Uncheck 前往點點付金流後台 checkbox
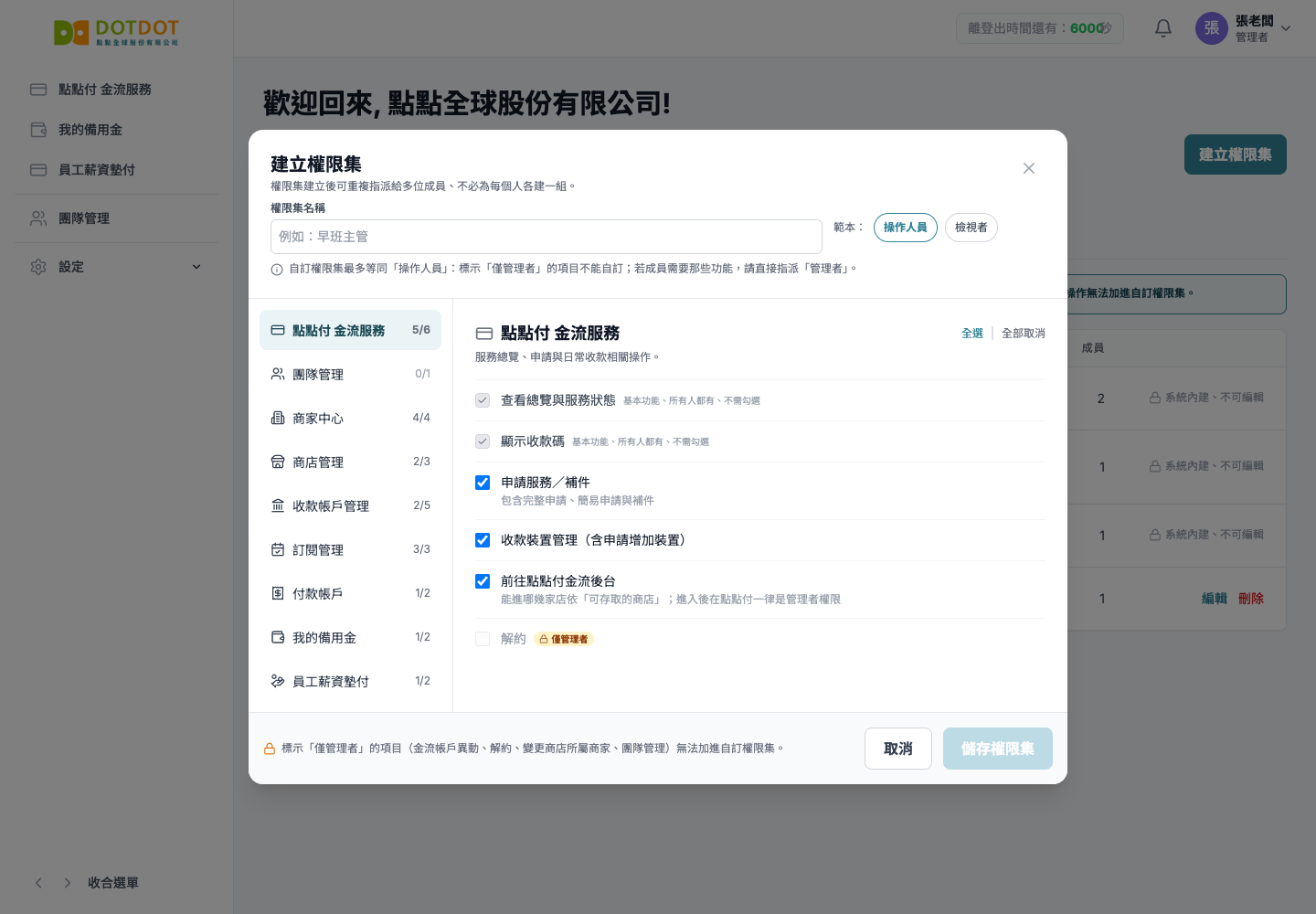Screen dimensions: 1316x914 483,581
